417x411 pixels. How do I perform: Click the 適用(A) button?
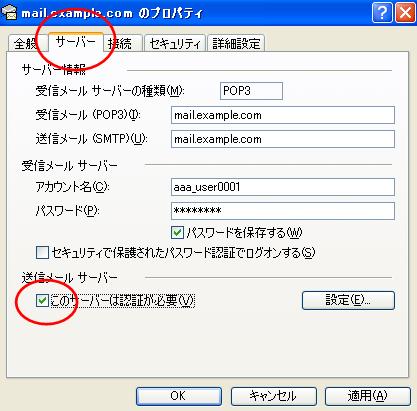(368, 396)
